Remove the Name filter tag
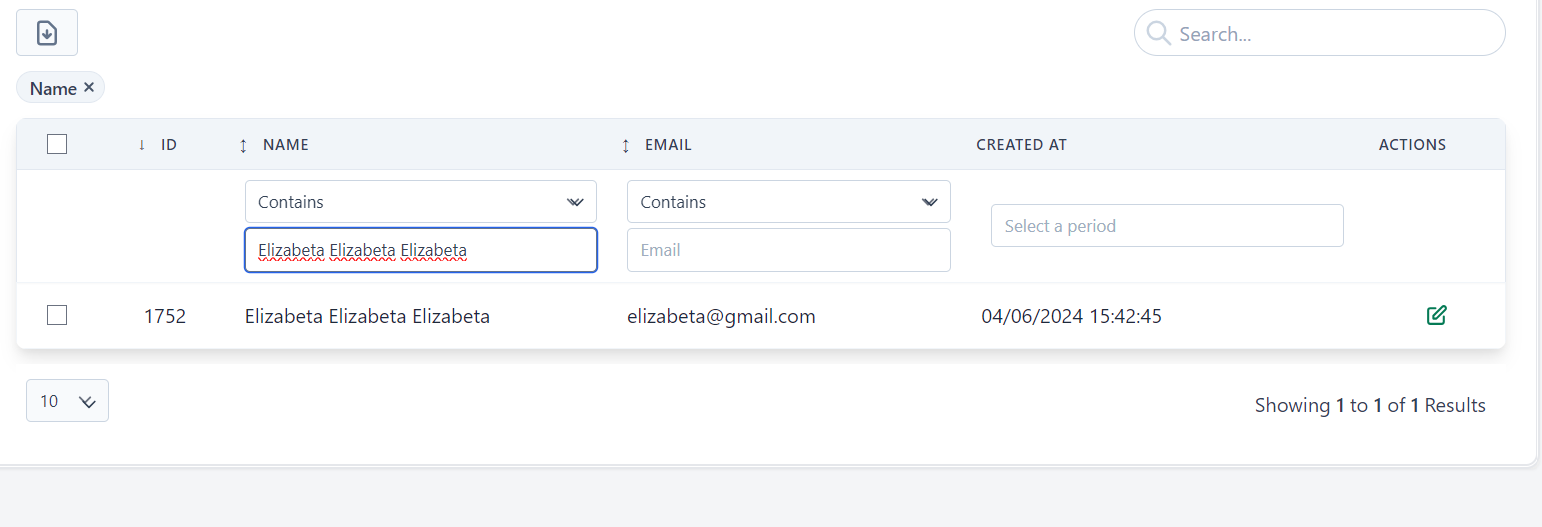This screenshot has width=1542, height=527. 89,88
